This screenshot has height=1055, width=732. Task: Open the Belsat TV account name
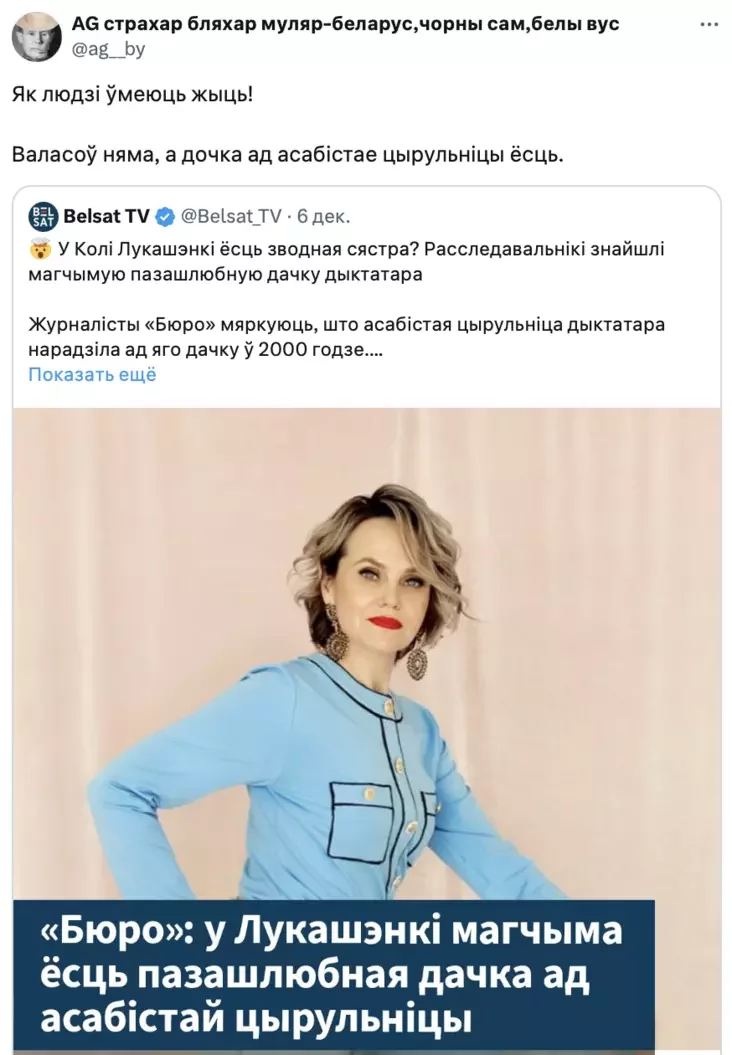pos(106,217)
